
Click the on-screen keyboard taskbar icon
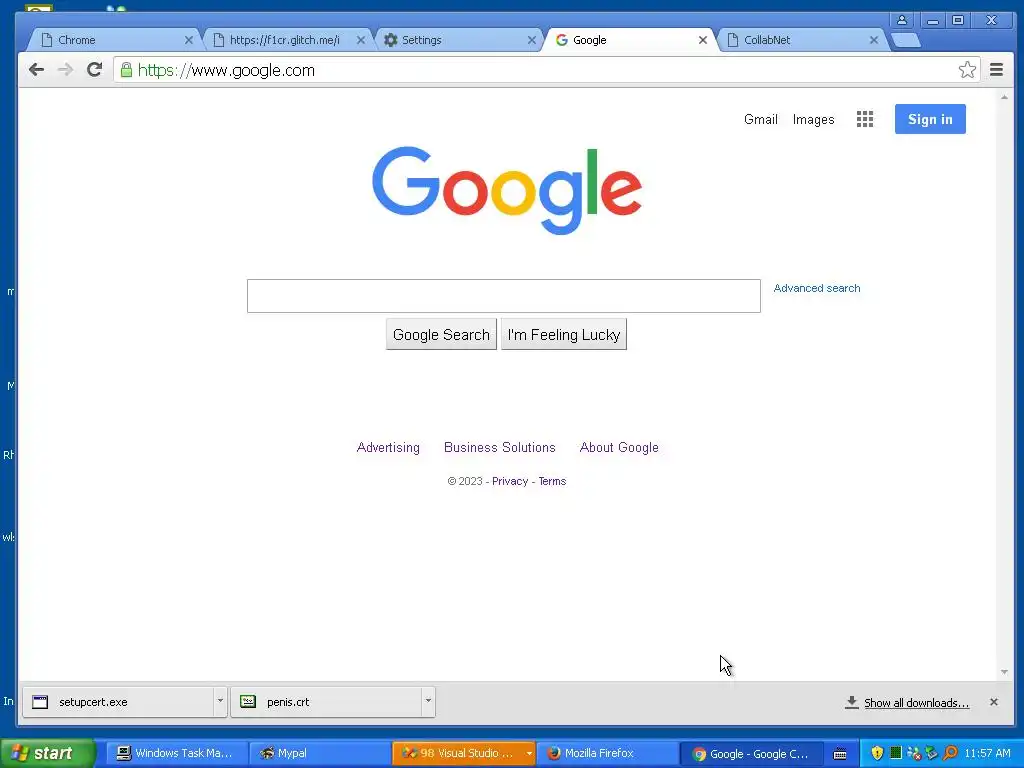tap(840, 754)
